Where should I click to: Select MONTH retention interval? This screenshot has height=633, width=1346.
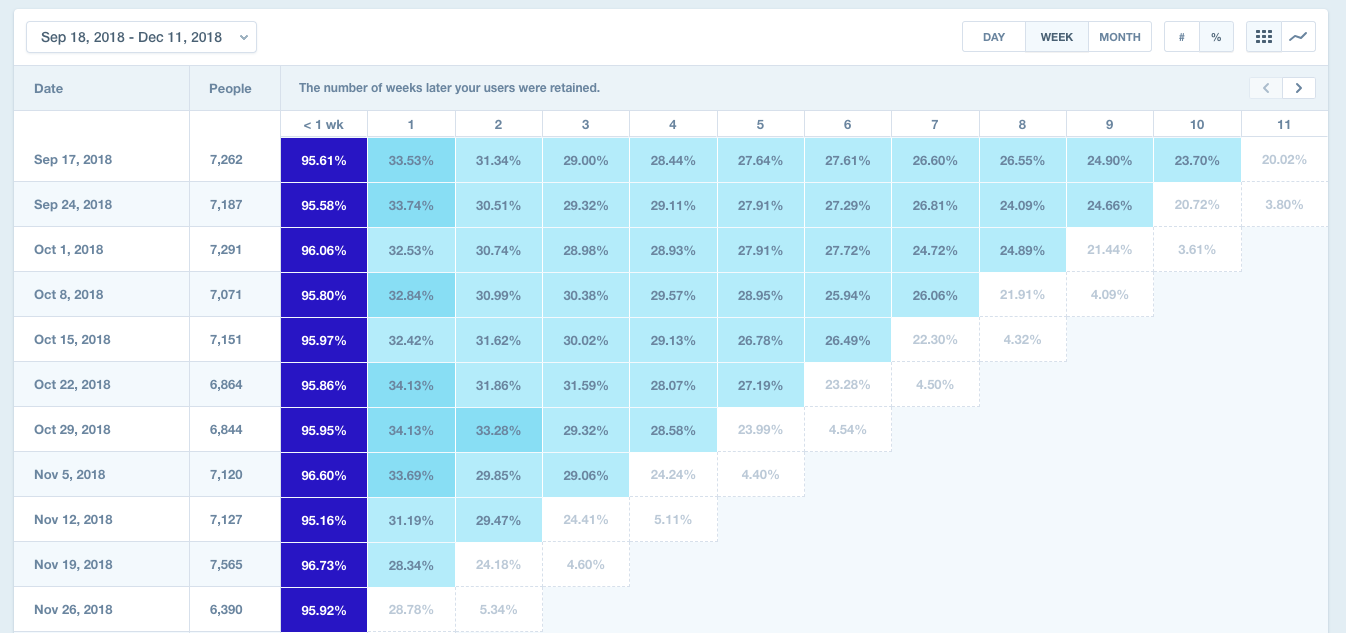(1119, 37)
